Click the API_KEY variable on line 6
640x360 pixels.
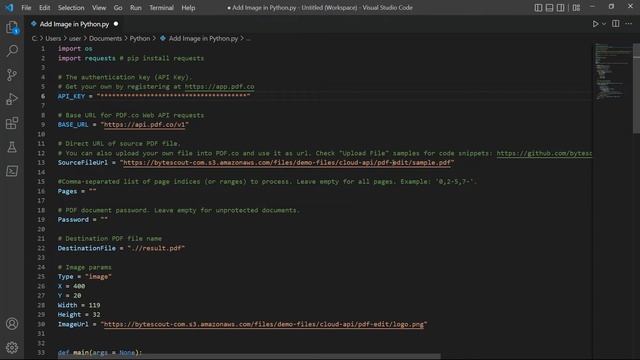[x=71, y=96]
